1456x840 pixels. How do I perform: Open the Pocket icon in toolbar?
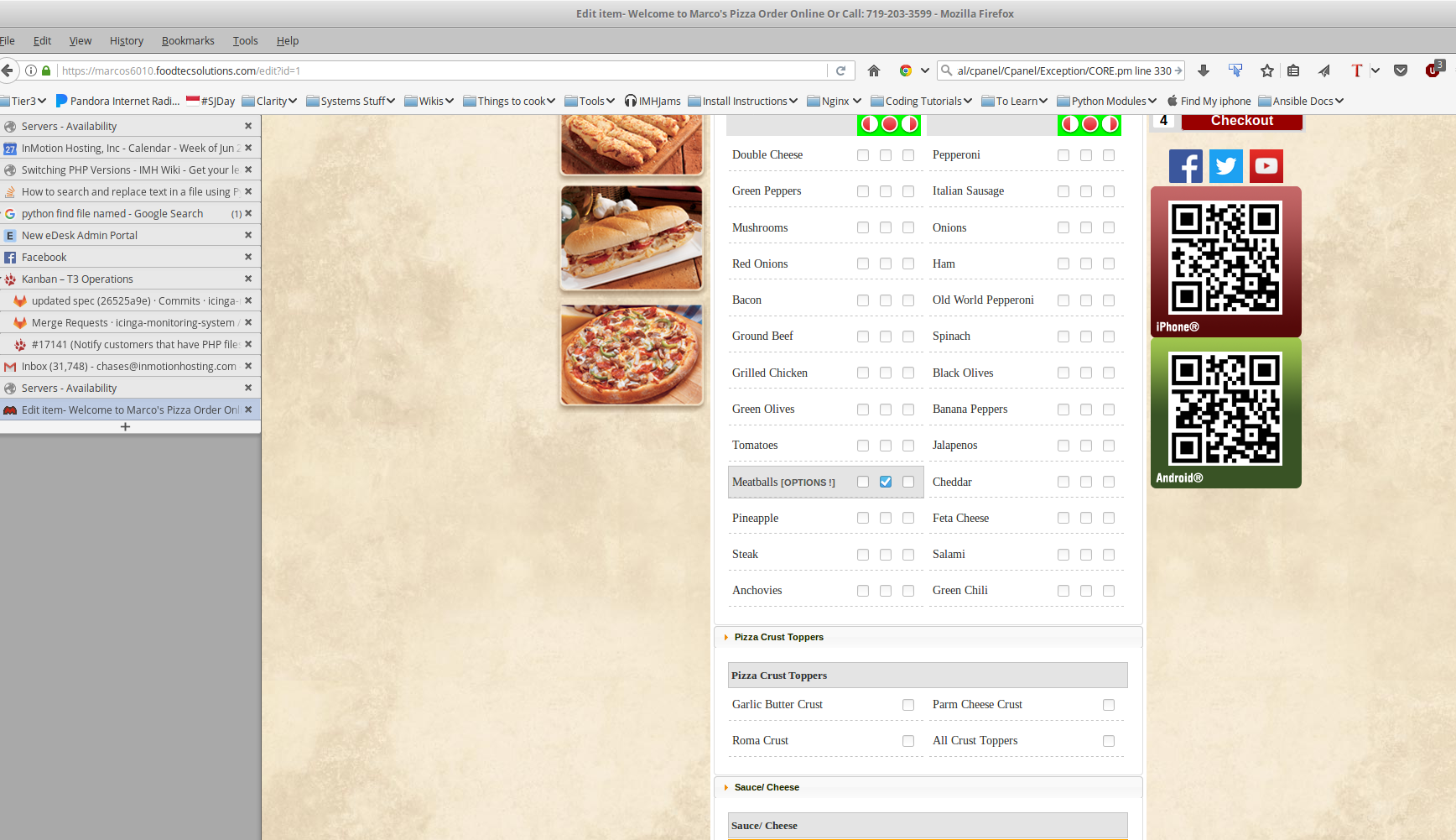point(1400,70)
